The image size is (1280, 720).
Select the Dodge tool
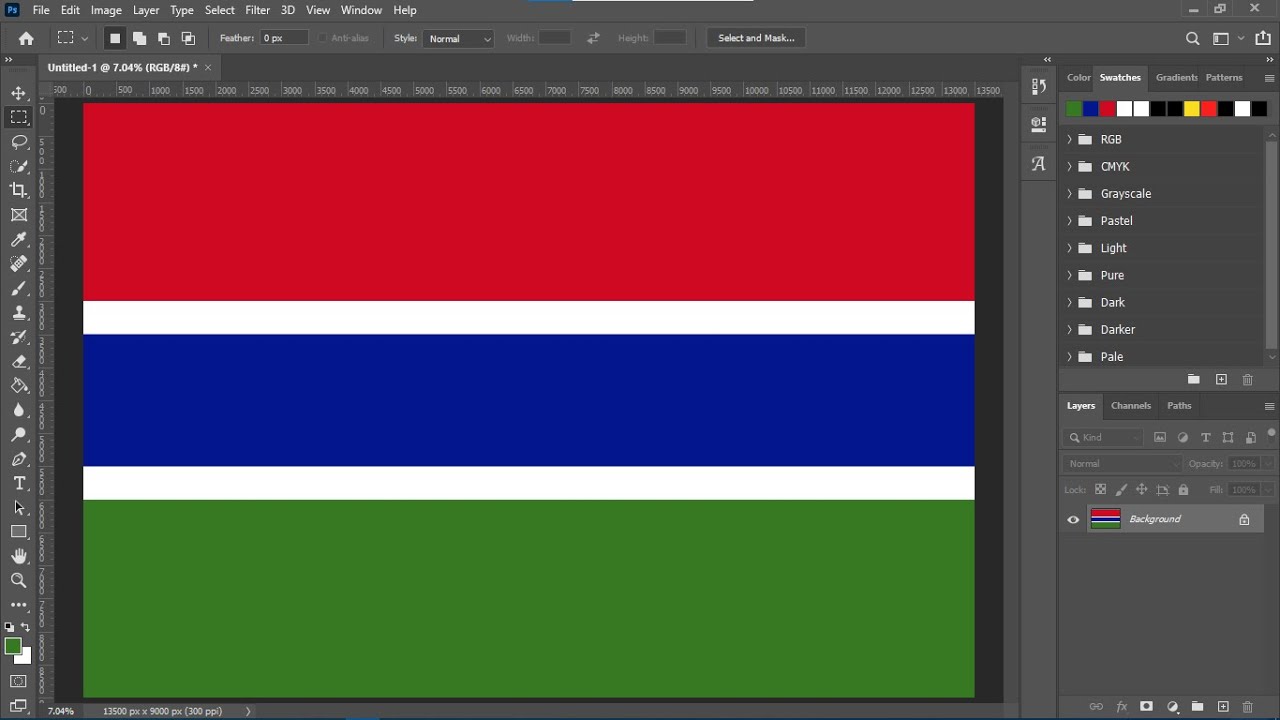(x=19, y=435)
